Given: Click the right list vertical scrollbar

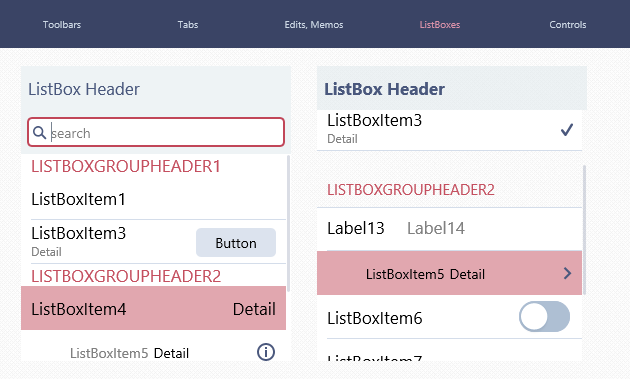Looking at the screenshot, I should click(x=584, y=230).
